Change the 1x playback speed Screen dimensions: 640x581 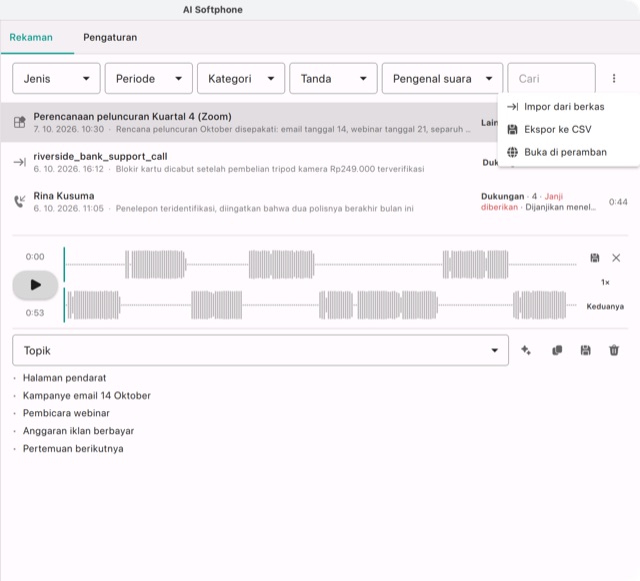[x=605, y=282]
